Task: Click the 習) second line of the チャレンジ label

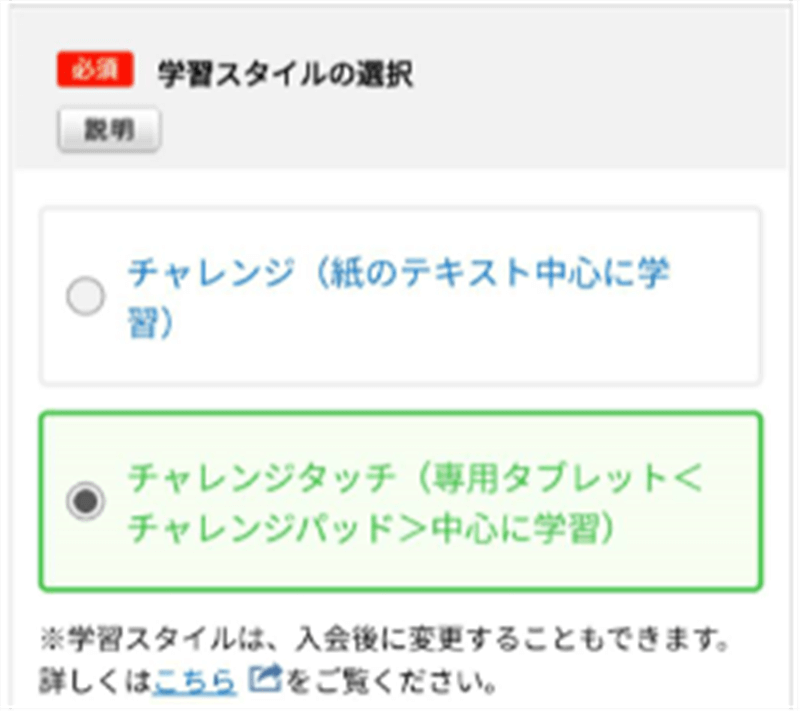Action: 151,322
